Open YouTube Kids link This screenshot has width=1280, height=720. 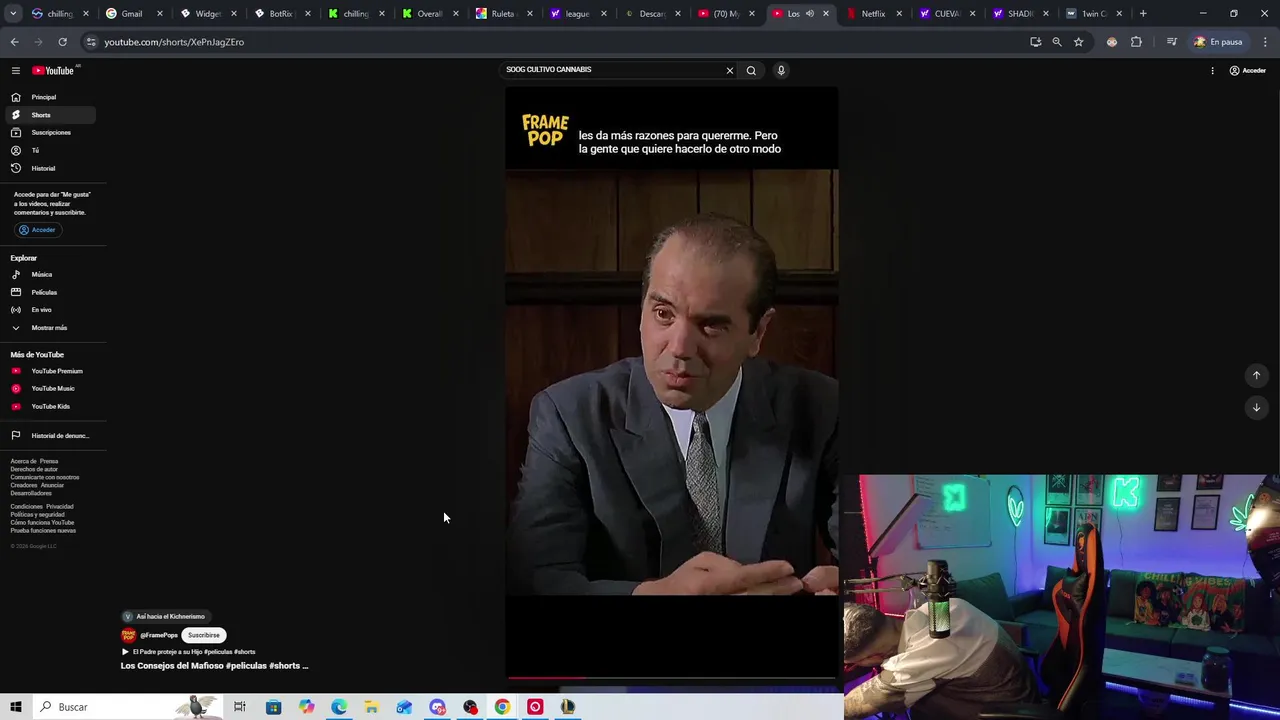pyautogui.click(x=52, y=406)
